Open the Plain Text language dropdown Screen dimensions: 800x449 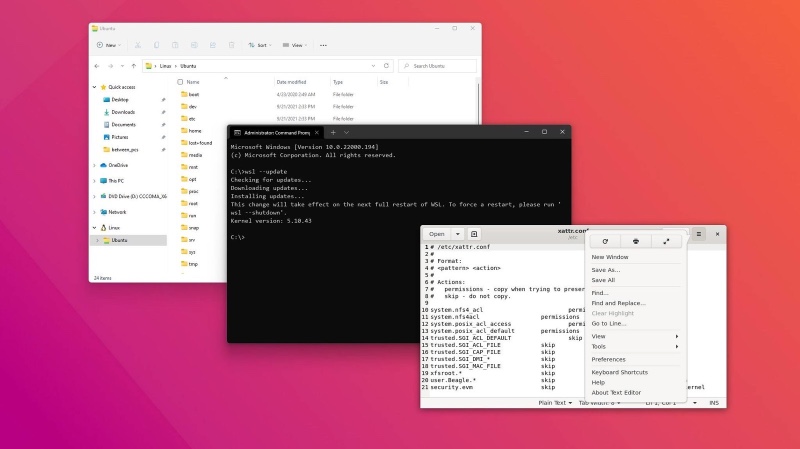(x=555, y=402)
